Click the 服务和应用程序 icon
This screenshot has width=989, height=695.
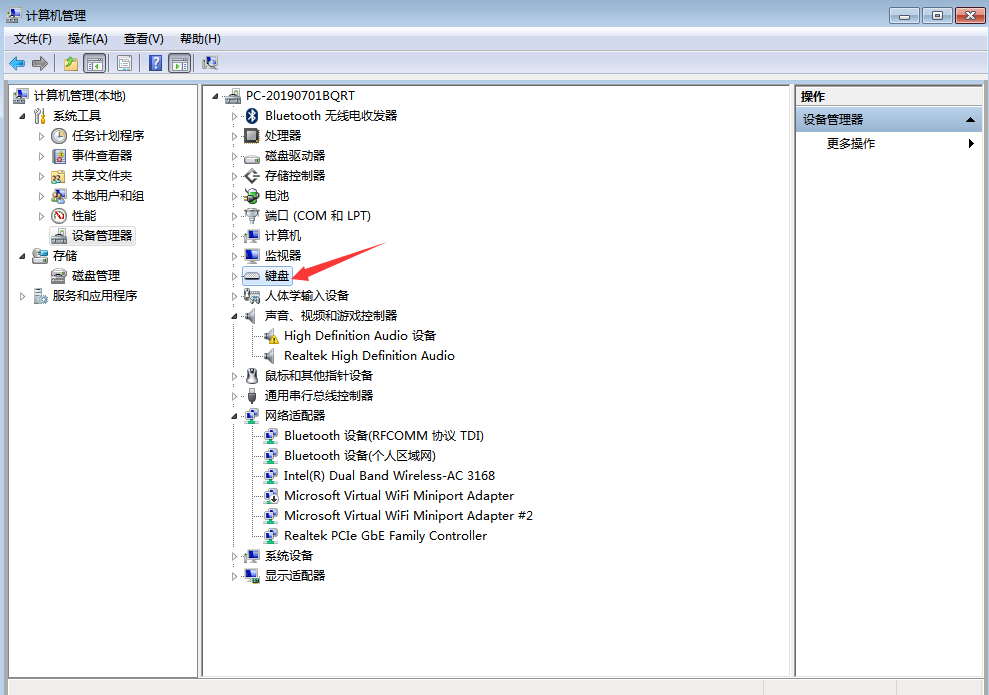pyautogui.click(x=40, y=296)
